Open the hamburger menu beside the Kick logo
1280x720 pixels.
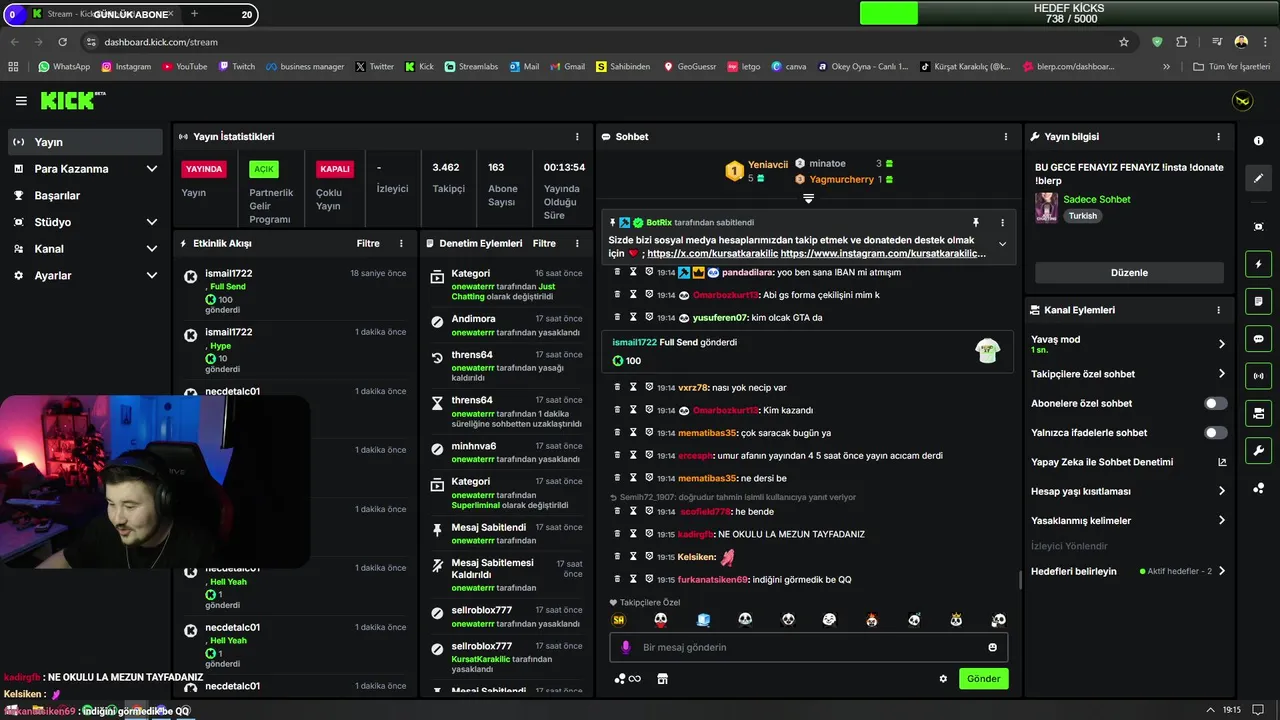(x=21, y=101)
